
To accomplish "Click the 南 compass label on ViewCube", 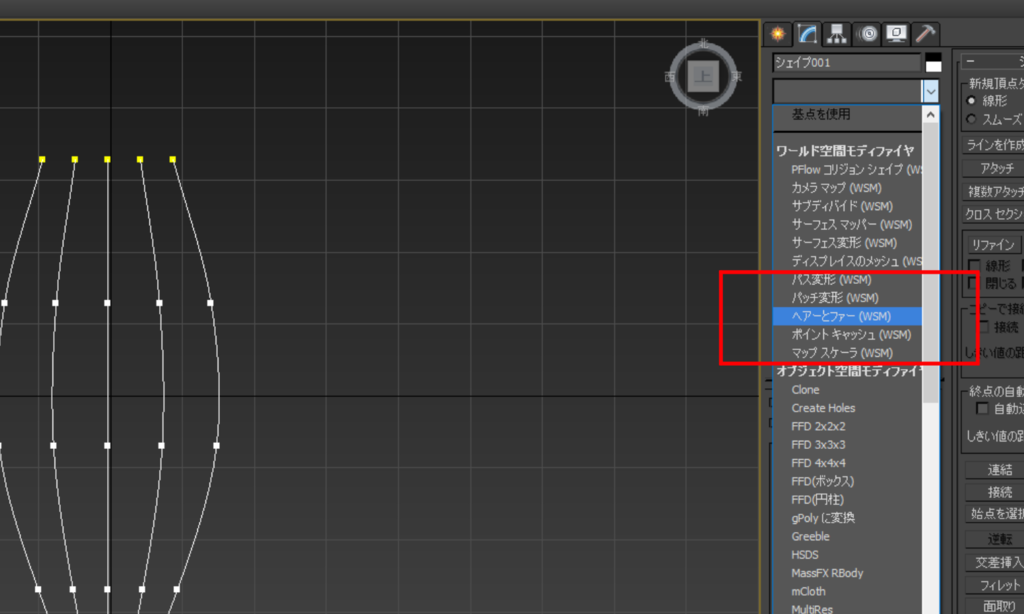I will [x=703, y=112].
